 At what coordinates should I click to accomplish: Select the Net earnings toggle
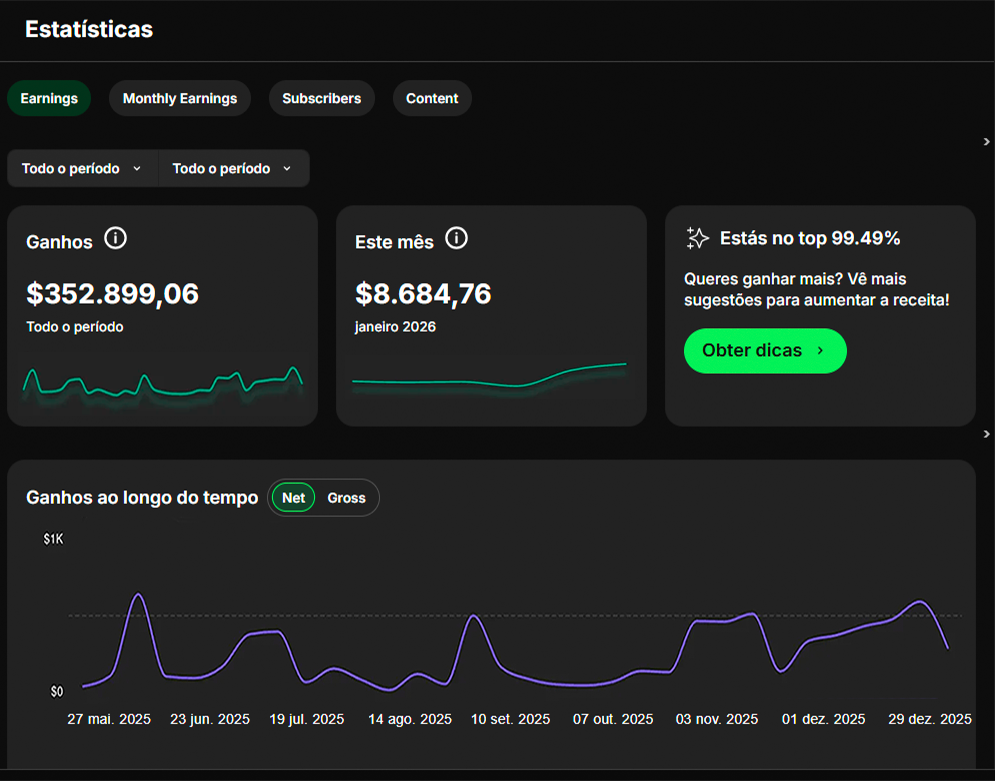[x=293, y=498]
